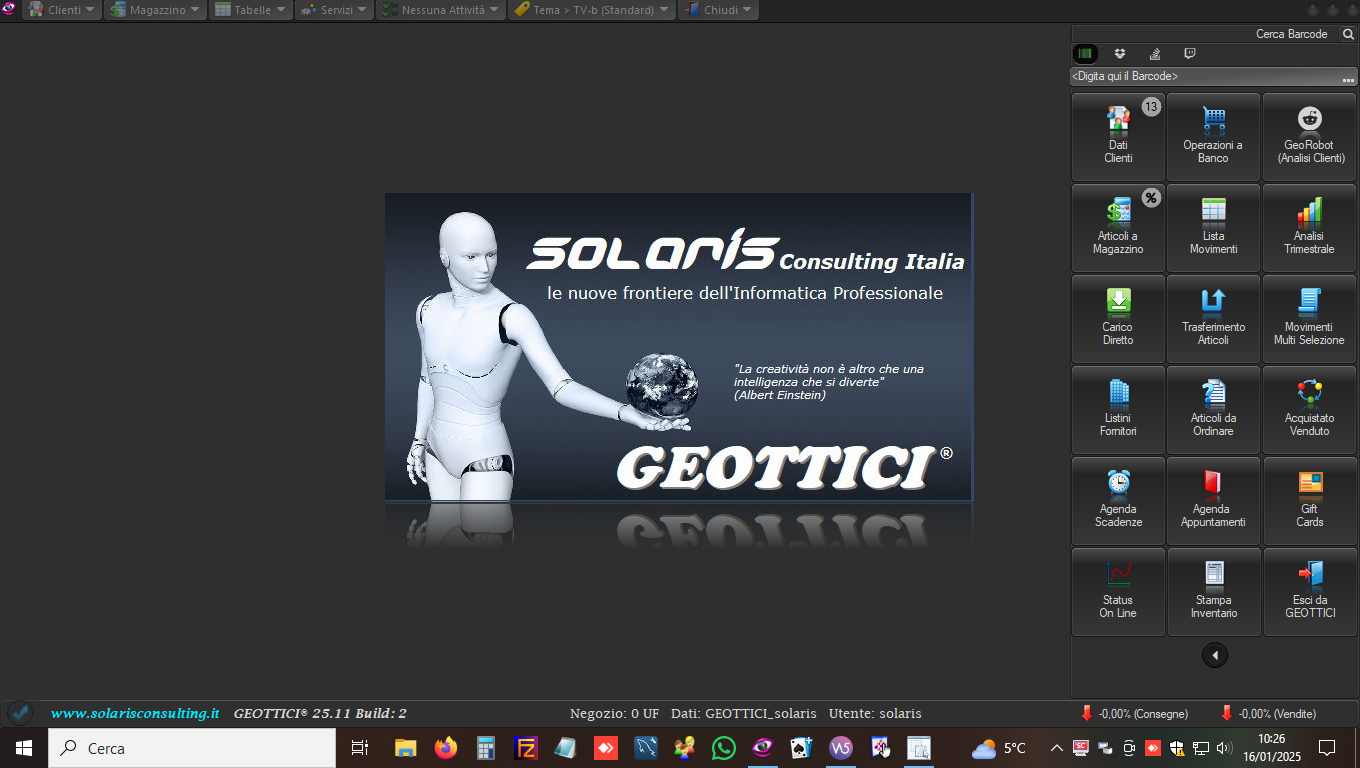
Task: Open Analisi Trimestrale chart tile
Action: 1310,228
